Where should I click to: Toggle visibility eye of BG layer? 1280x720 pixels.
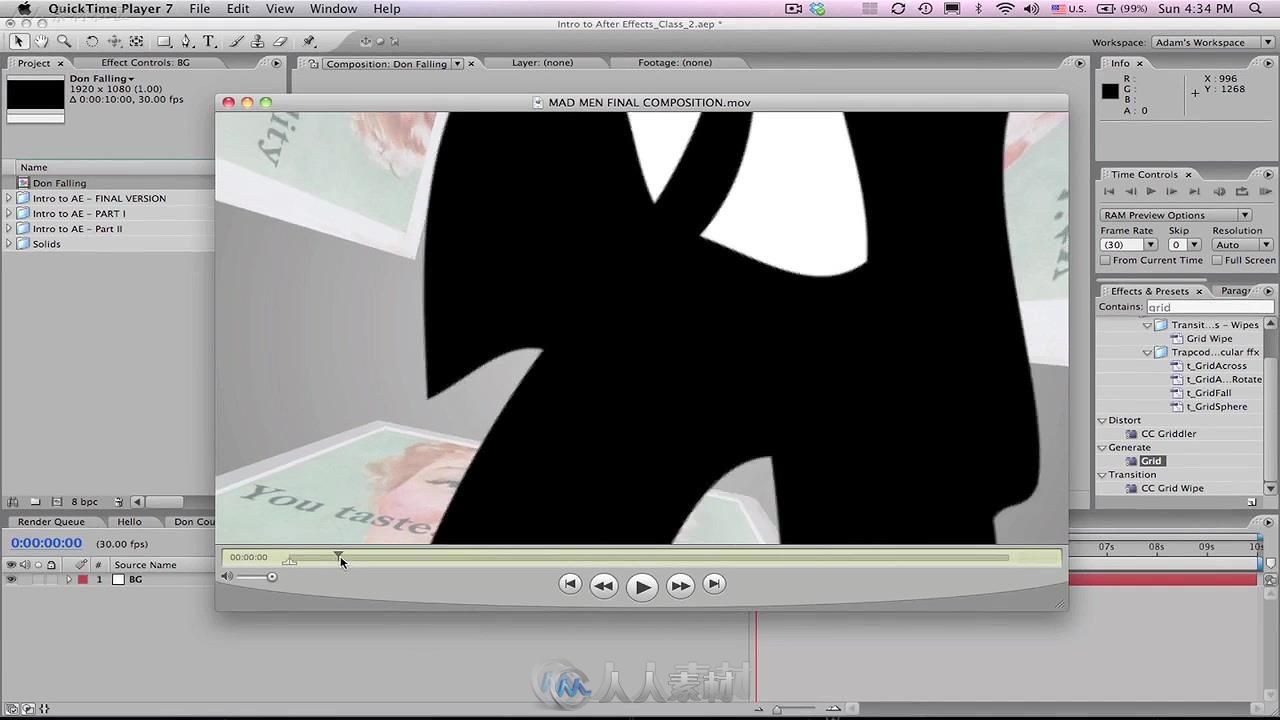click(x=11, y=579)
